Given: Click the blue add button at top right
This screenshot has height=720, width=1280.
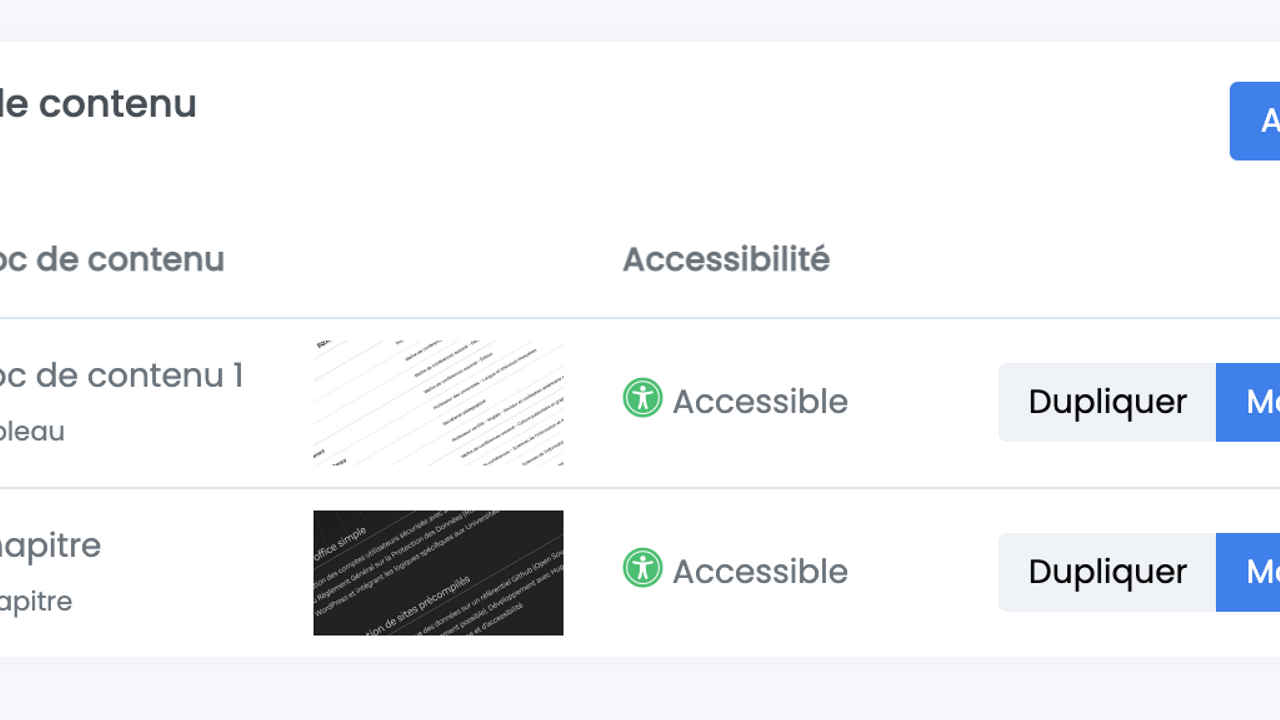Looking at the screenshot, I should point(1256,121).
